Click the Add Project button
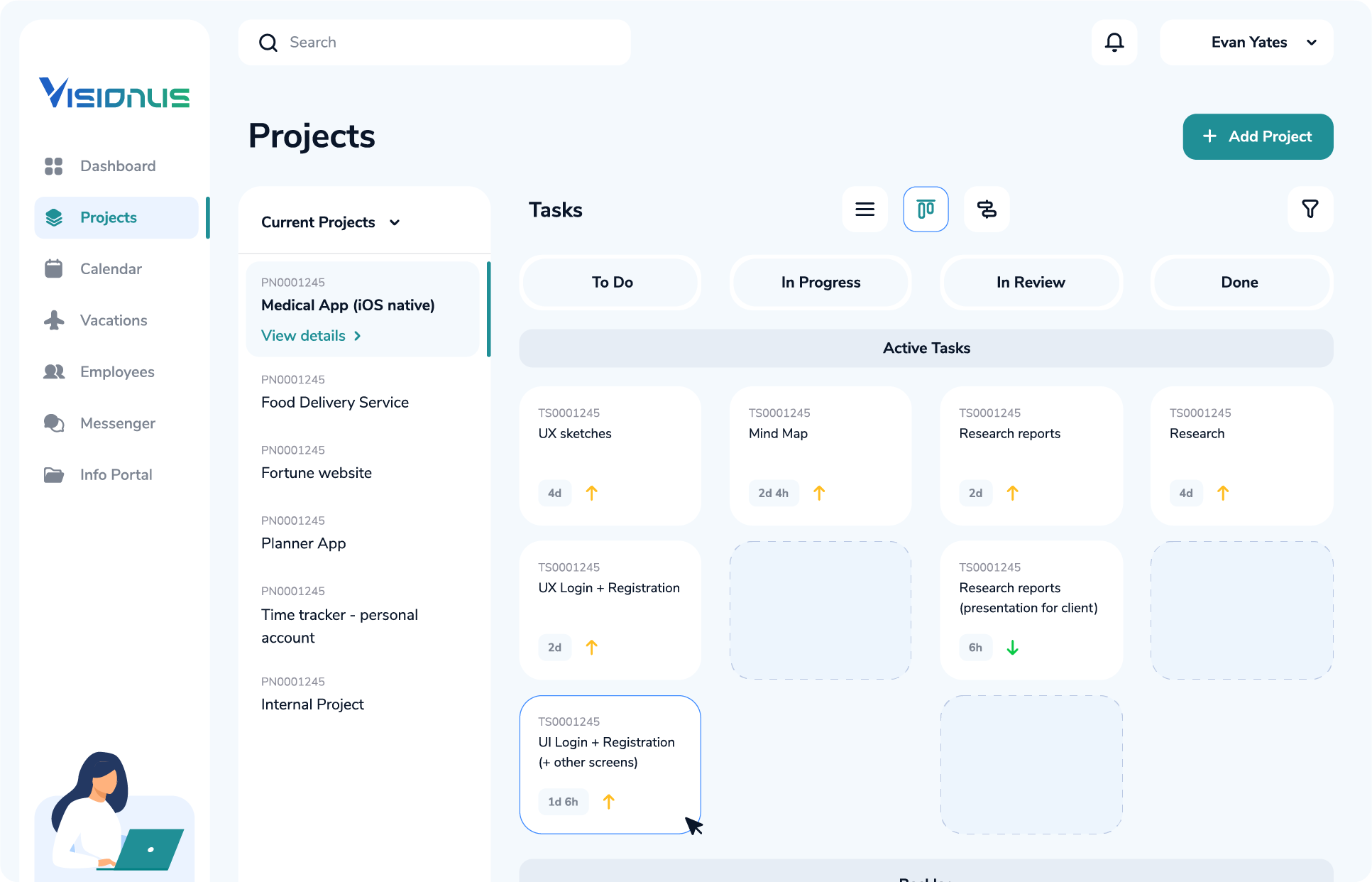The height and width of the screenshot is (882, 1372). tap(1257, 136)
